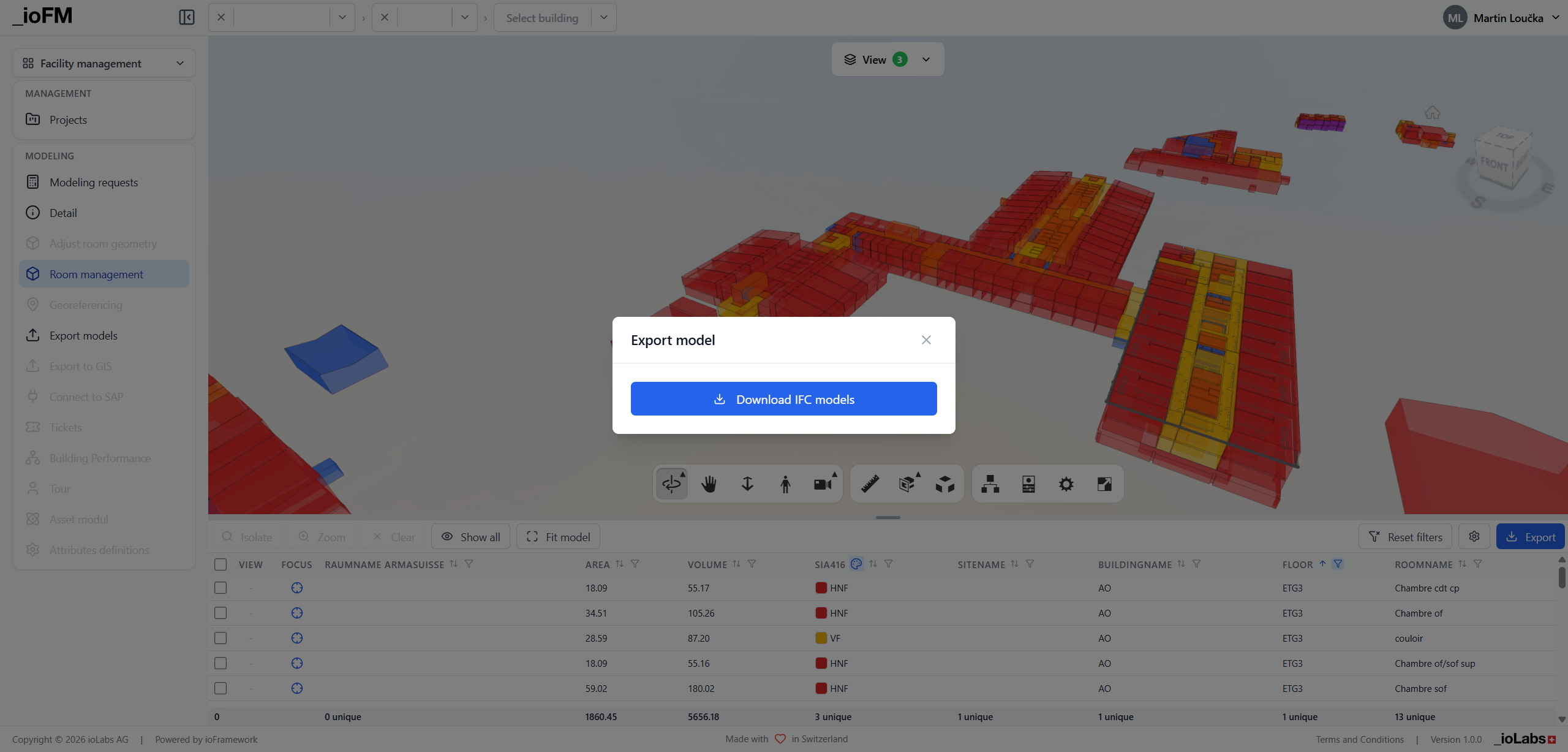Click Download IFC models button

click(783, 399)
